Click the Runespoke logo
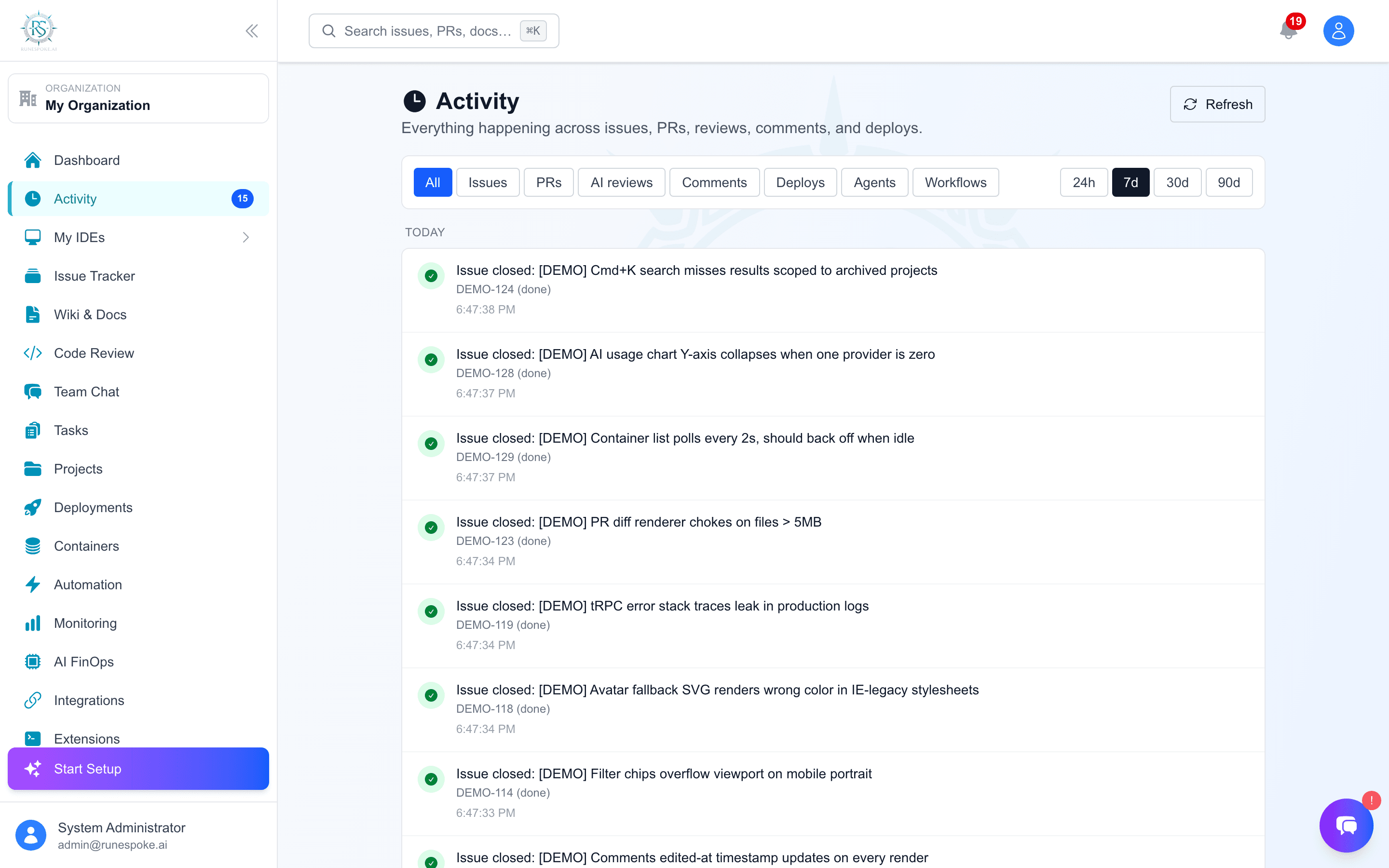This screenshot has width=1389, height=868. point(39,30)
